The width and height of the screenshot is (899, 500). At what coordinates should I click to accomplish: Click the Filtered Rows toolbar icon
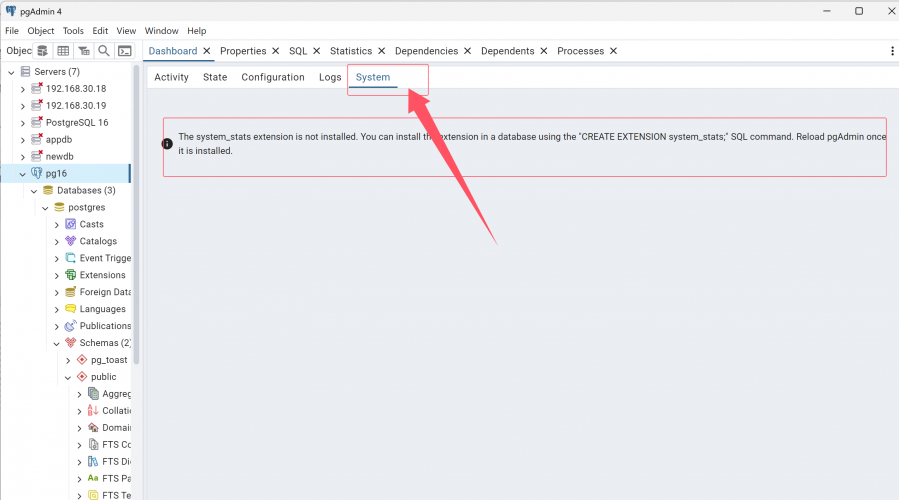tap(84, 51)
